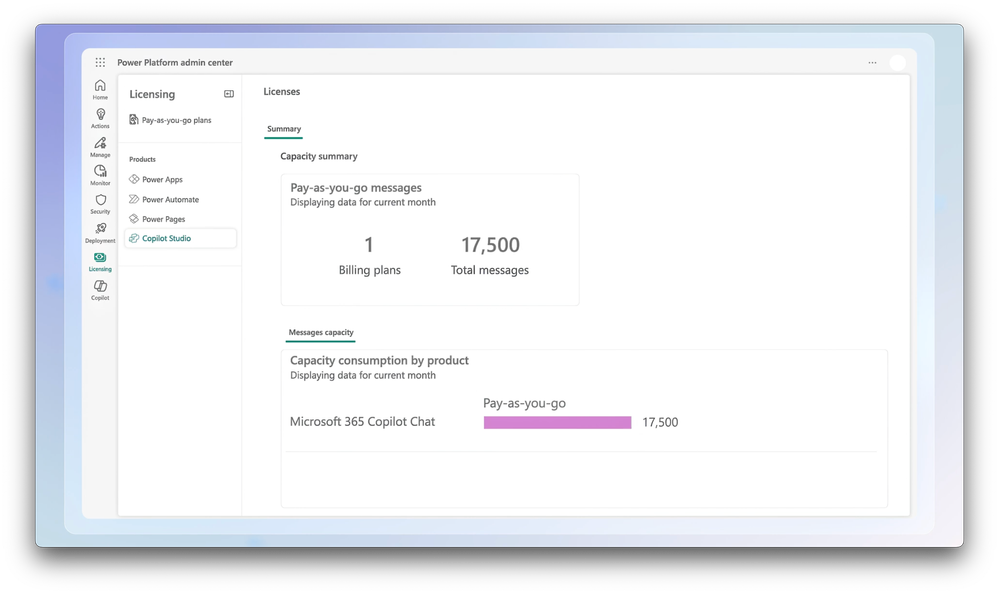Screen dimensions: 999x594
Task: Click the Power Platform admin center title
Action: pyautogui.click(x=175, y=62)
